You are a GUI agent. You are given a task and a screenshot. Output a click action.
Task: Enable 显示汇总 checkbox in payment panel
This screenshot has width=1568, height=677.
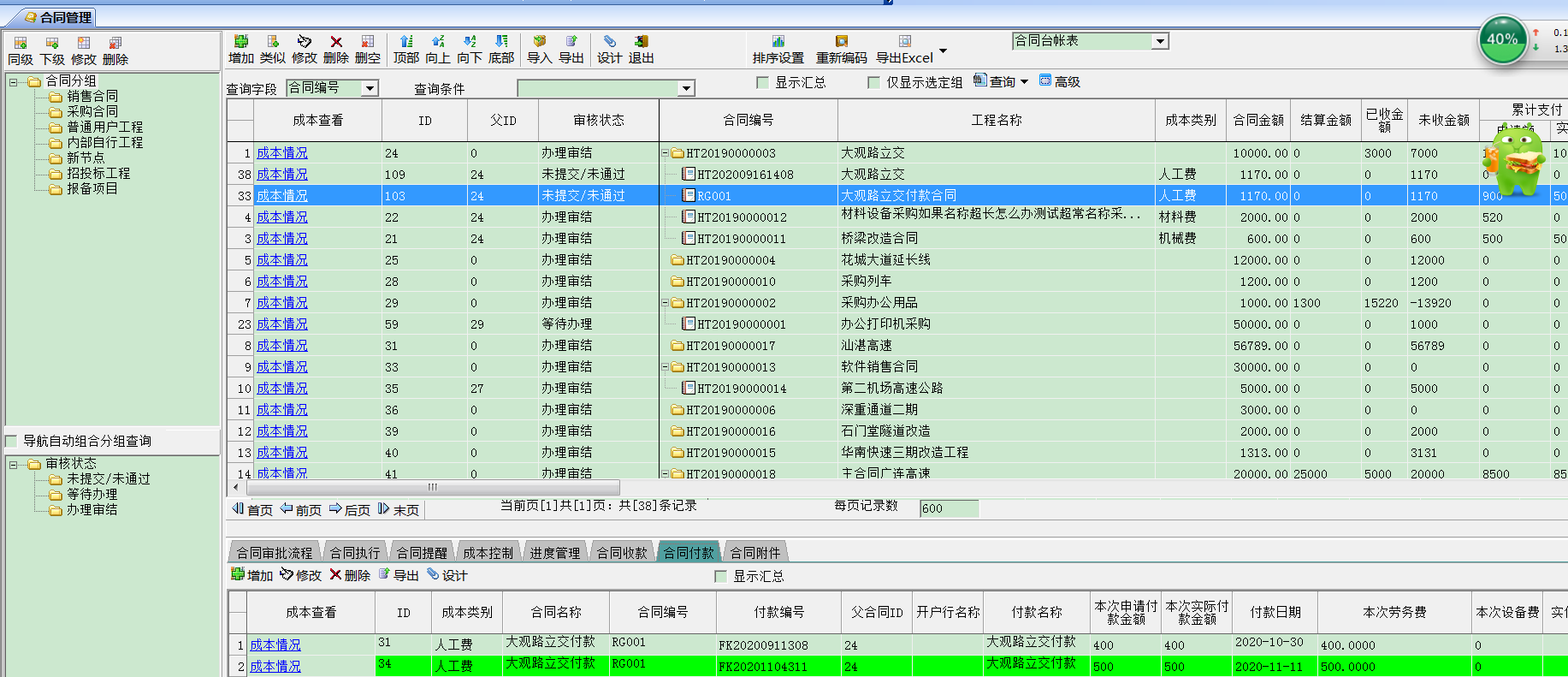click(x=720, y=576)
